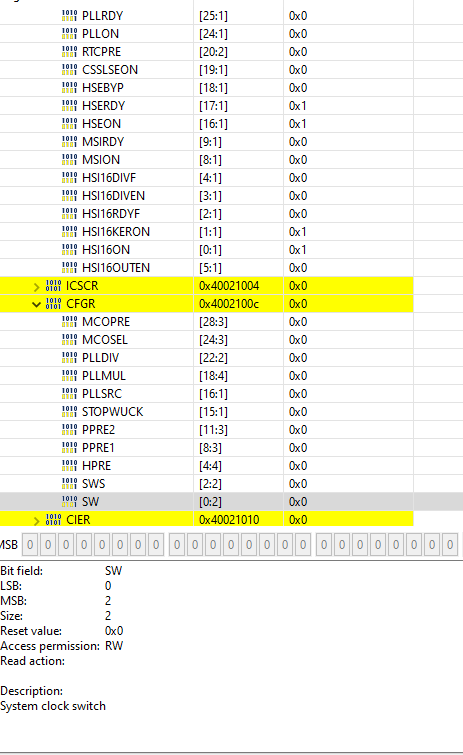Click the CFGR register icon
The width and height of the screenshot is (463, 755).
(53, 304)
